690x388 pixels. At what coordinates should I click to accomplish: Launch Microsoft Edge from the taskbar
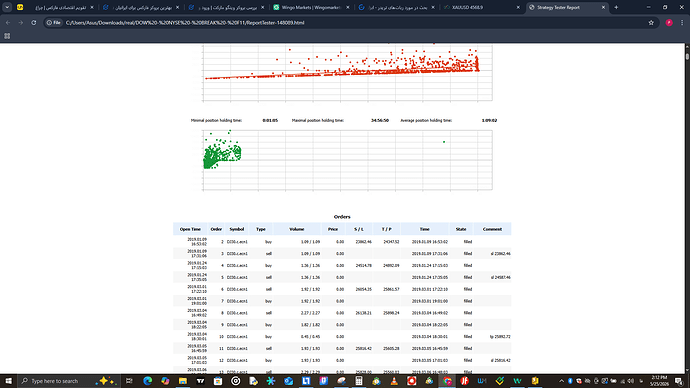click(147, 381)
